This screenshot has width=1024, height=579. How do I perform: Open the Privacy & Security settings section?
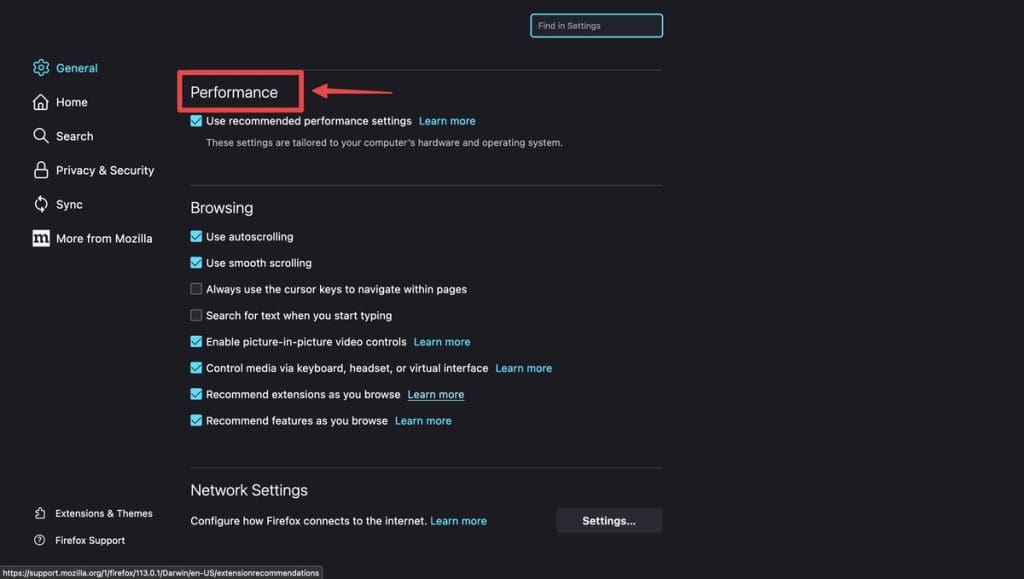[104, 170]
